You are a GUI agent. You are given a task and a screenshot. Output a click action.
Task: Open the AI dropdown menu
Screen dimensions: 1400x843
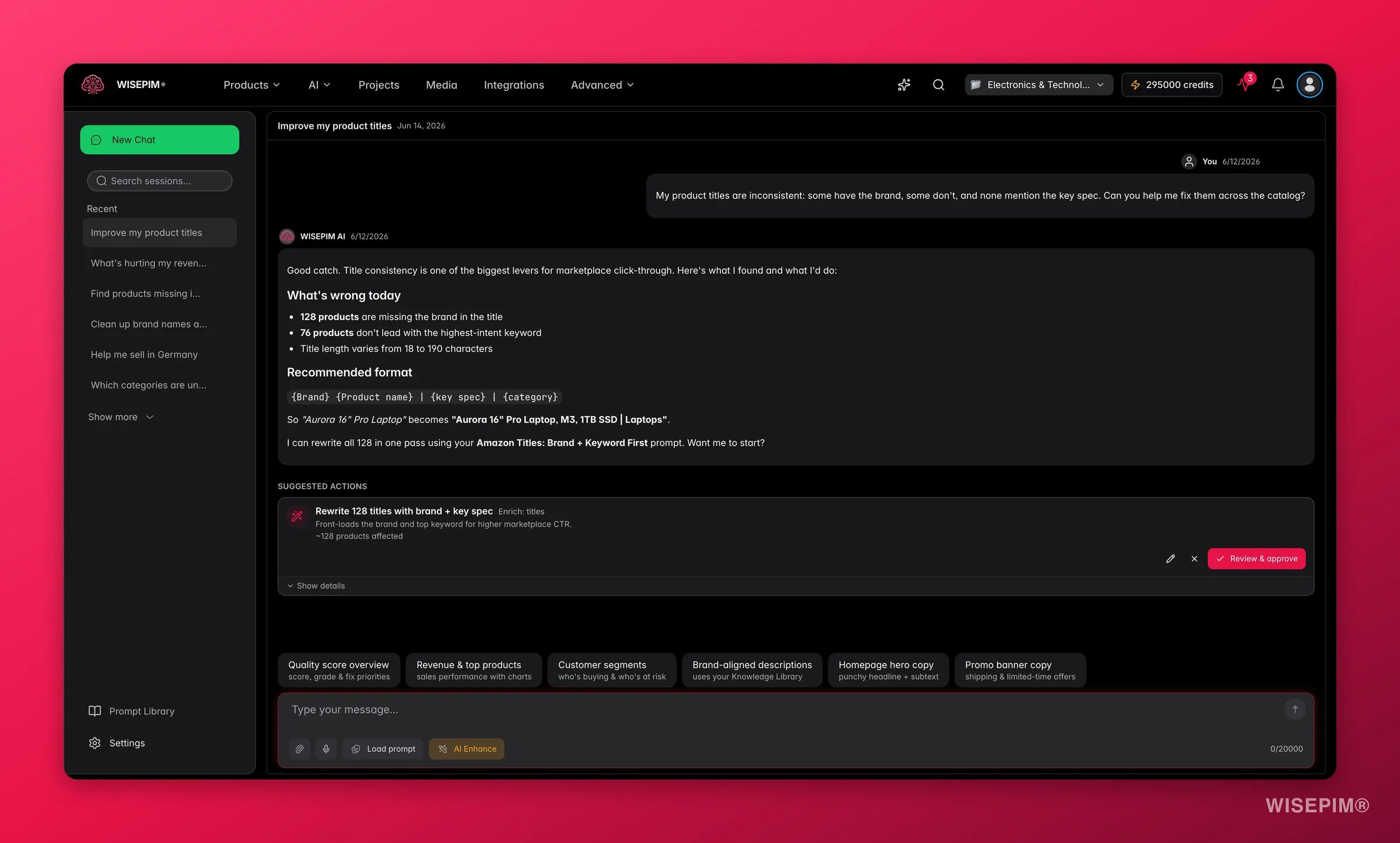pos(319,85)
